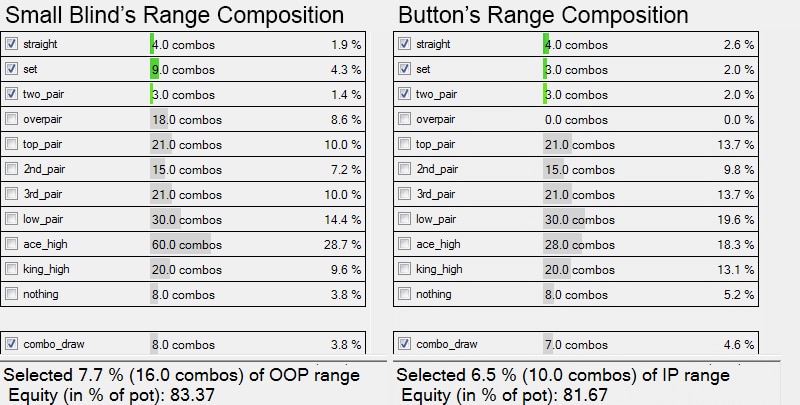Select Small Blind's ace_high checkbox
Image resolution: width=800 pixels, height=405 pixels.
[x=11, y=244]
